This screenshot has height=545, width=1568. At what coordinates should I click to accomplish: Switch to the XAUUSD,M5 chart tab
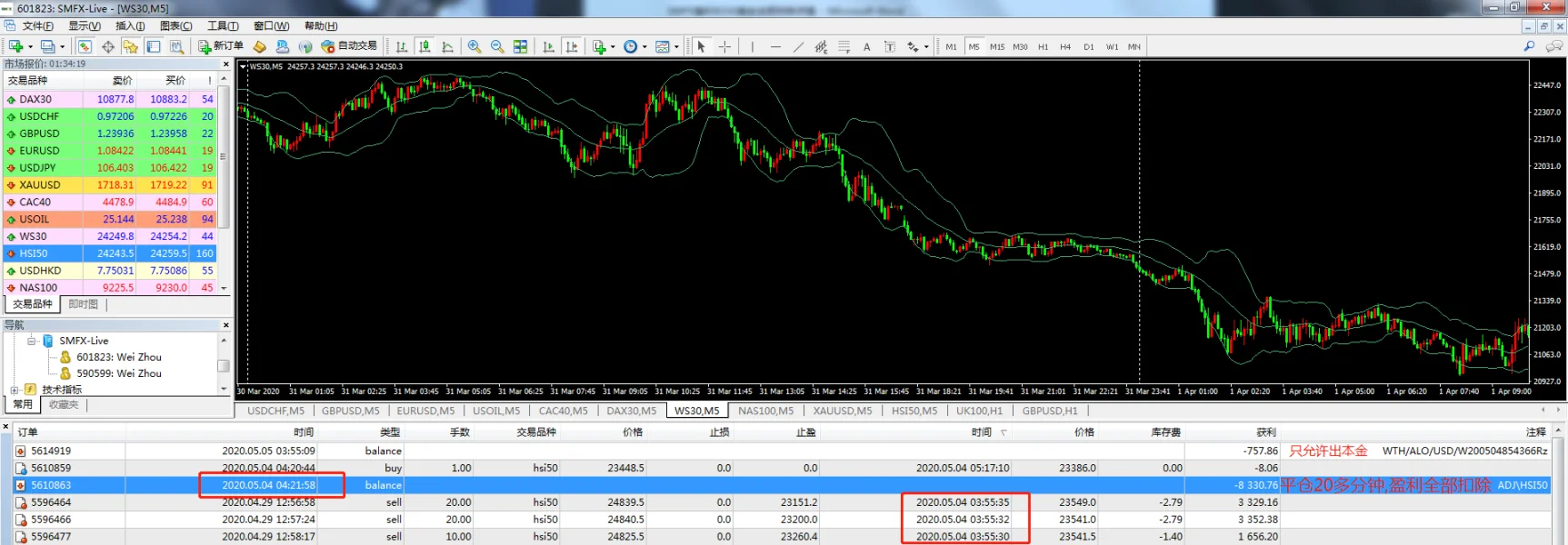pos(842,411)
